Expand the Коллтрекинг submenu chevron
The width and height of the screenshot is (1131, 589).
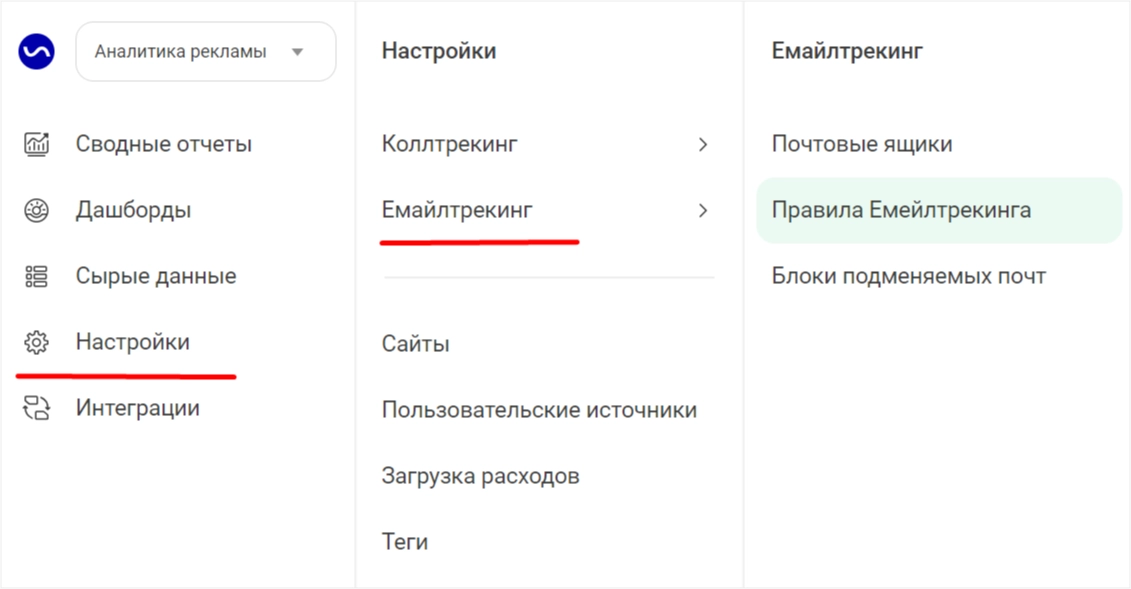[703, 144]
